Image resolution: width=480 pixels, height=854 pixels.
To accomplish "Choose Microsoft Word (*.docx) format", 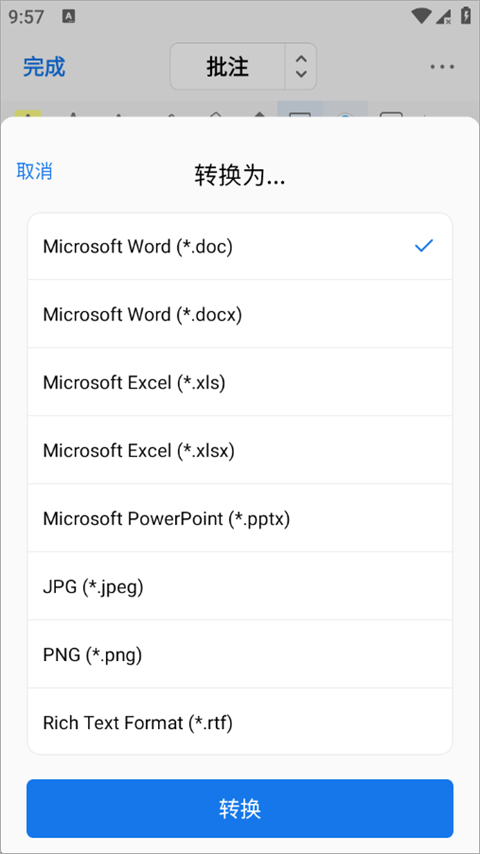I will click(x=240, y=314).
